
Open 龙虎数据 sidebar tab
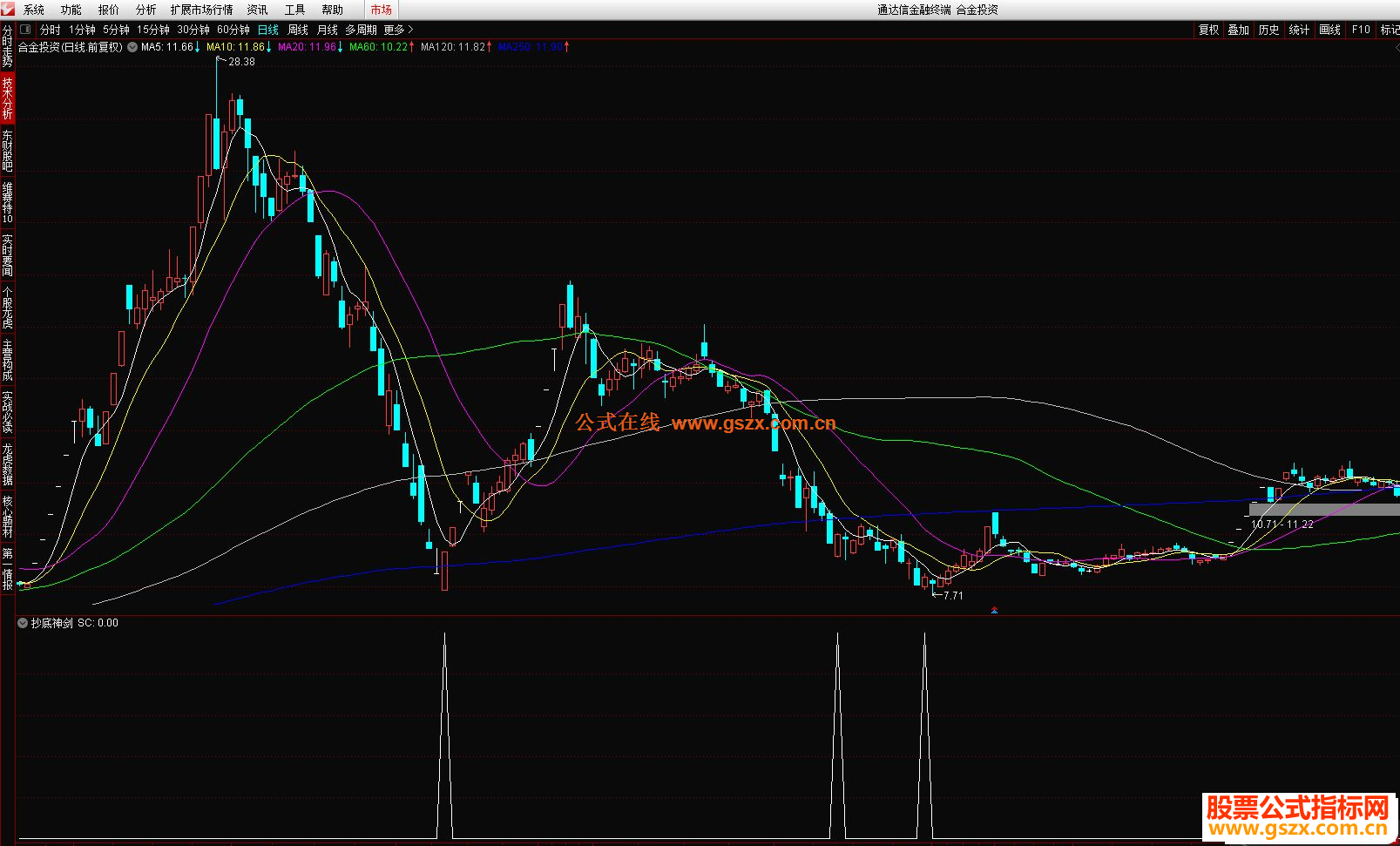(7, 464)
